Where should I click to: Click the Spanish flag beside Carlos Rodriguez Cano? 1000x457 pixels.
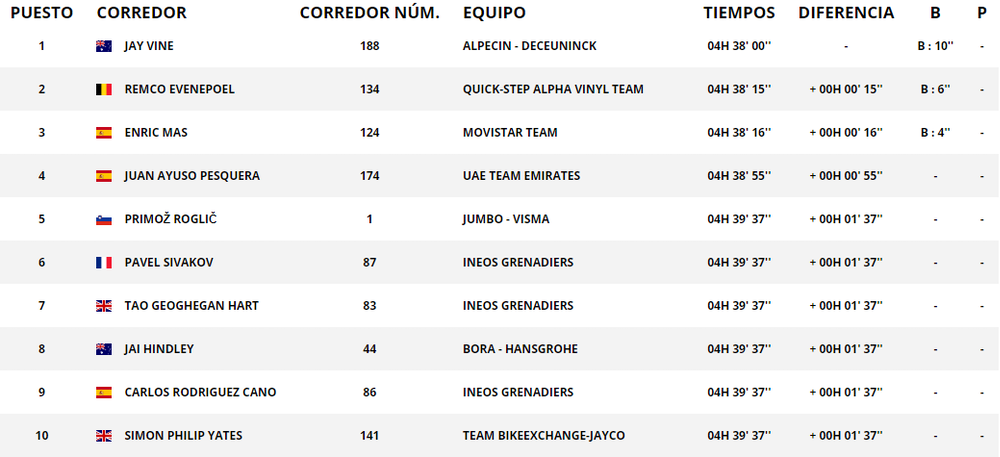(104, 393)
